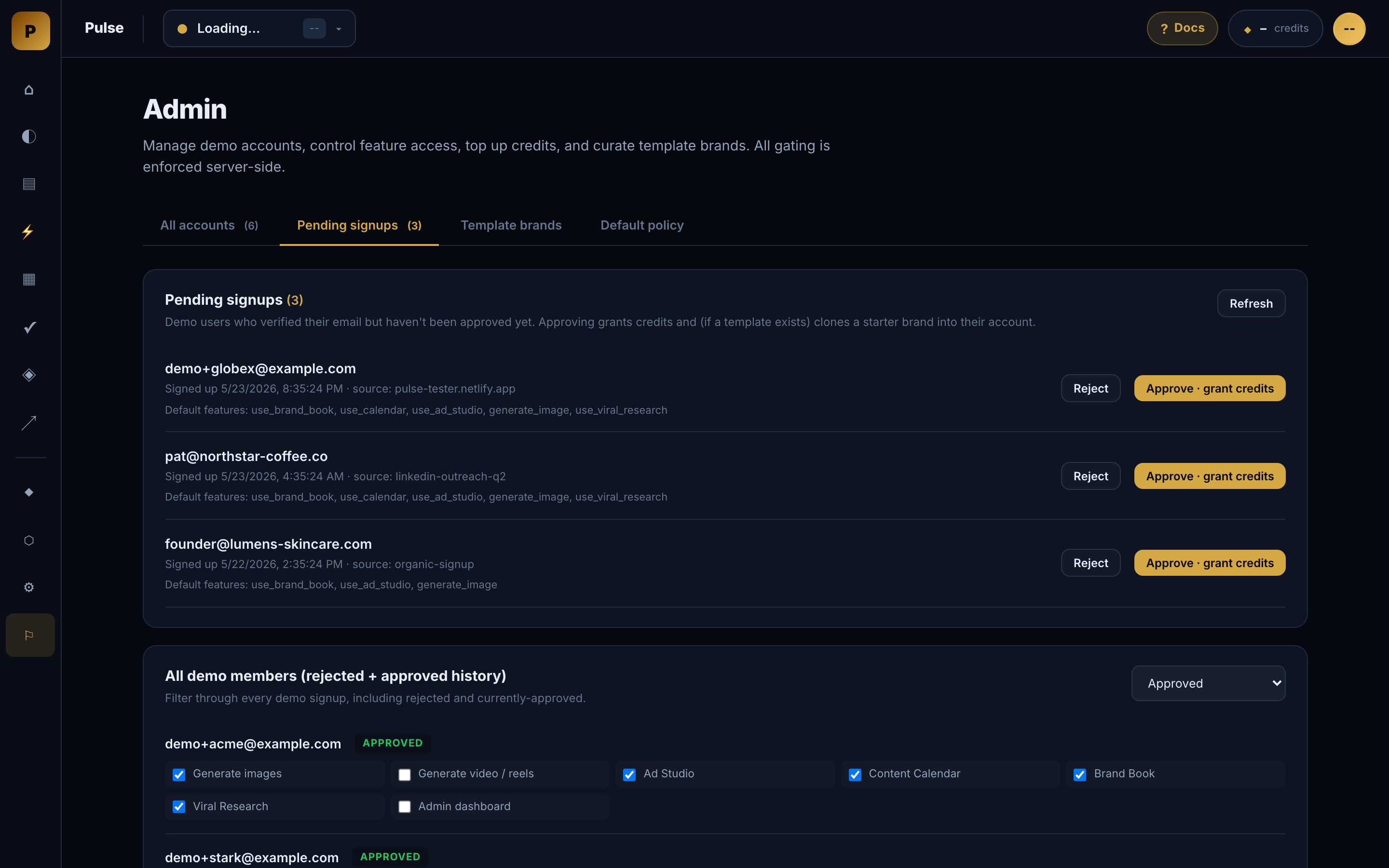Click the demo+stark@example.com email
The width and height of the screenshot is (1389, 868).
tap(251, 857)
